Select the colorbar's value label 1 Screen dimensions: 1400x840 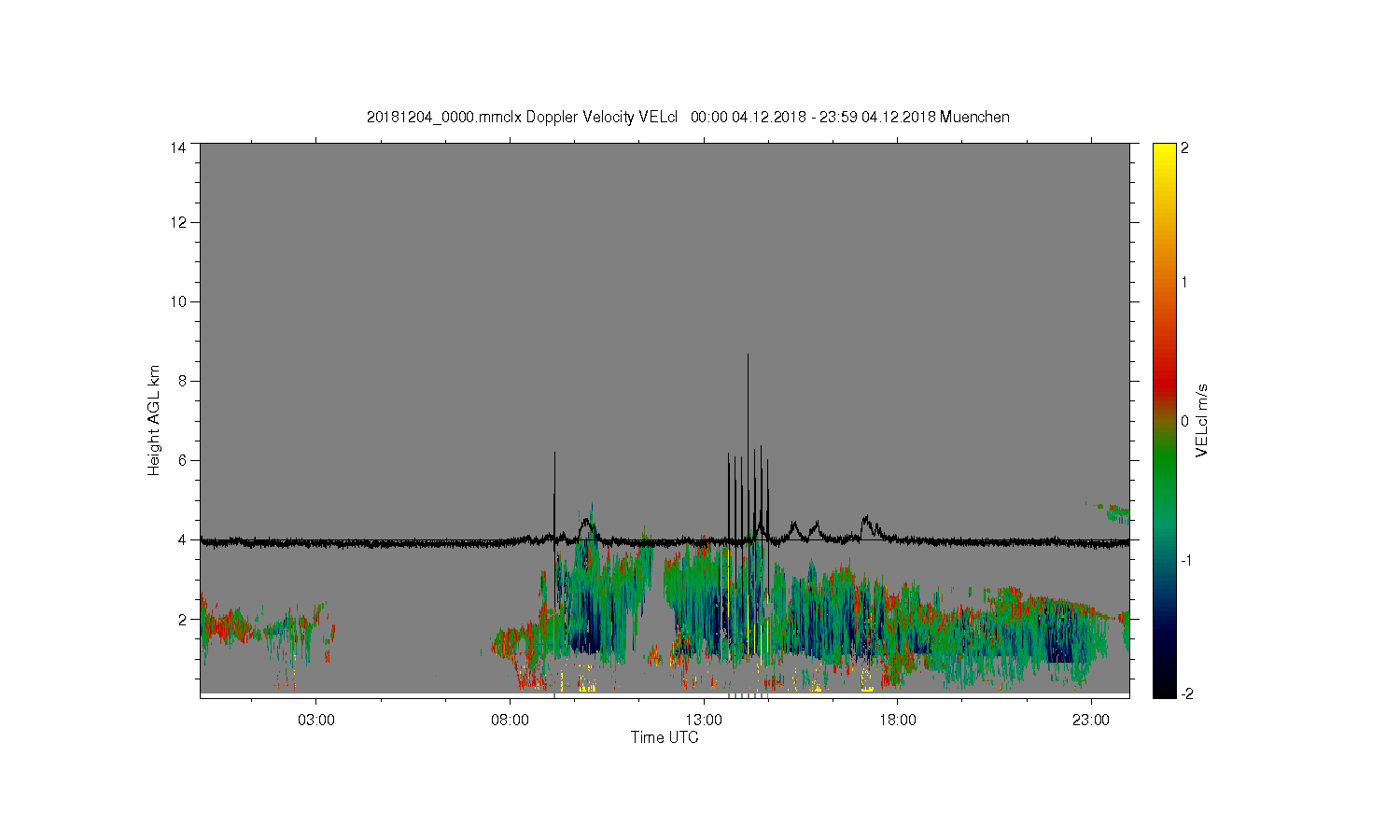point(1185,282)
